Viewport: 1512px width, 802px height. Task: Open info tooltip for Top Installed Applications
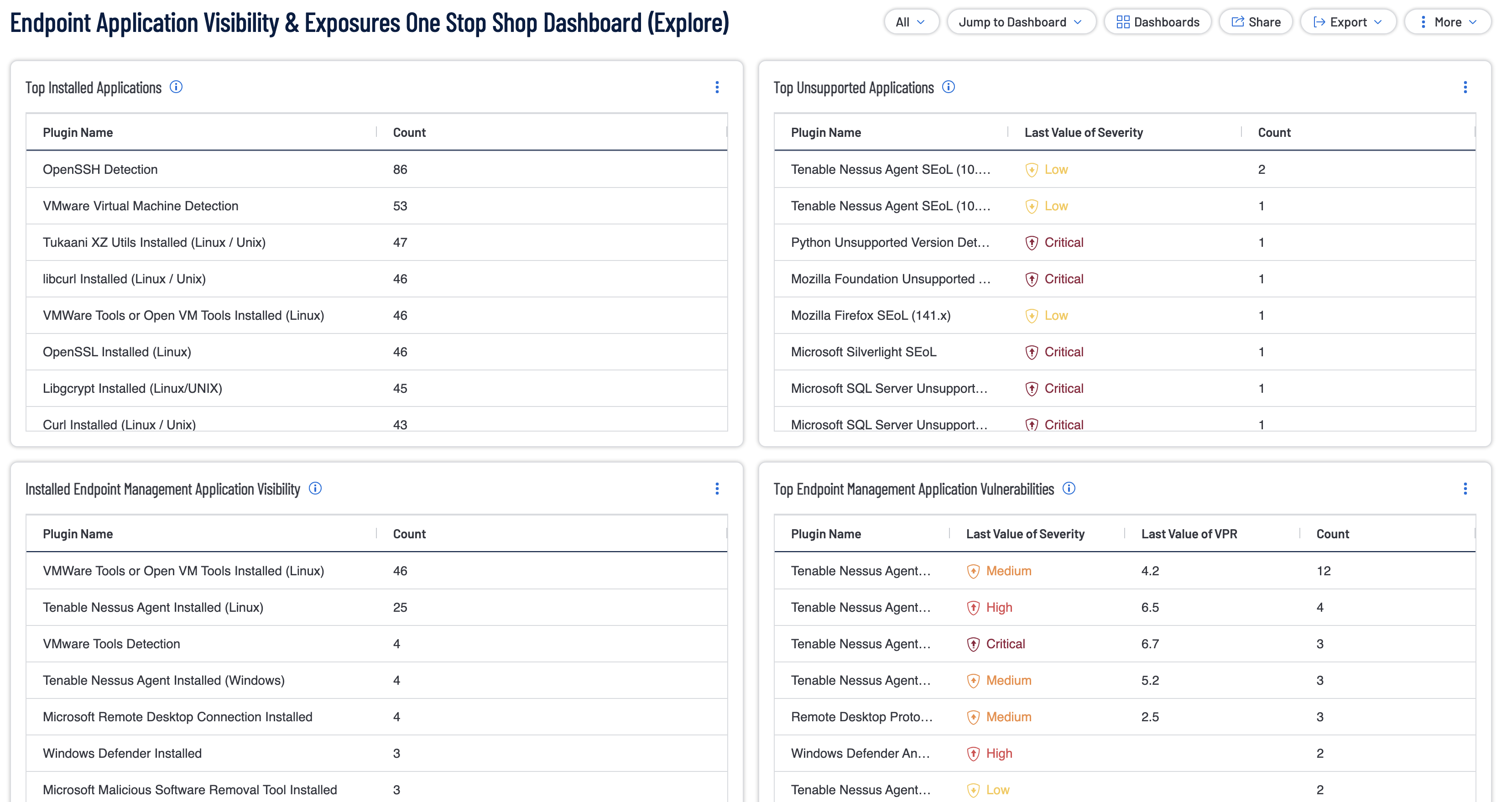(x=176, y=87)
